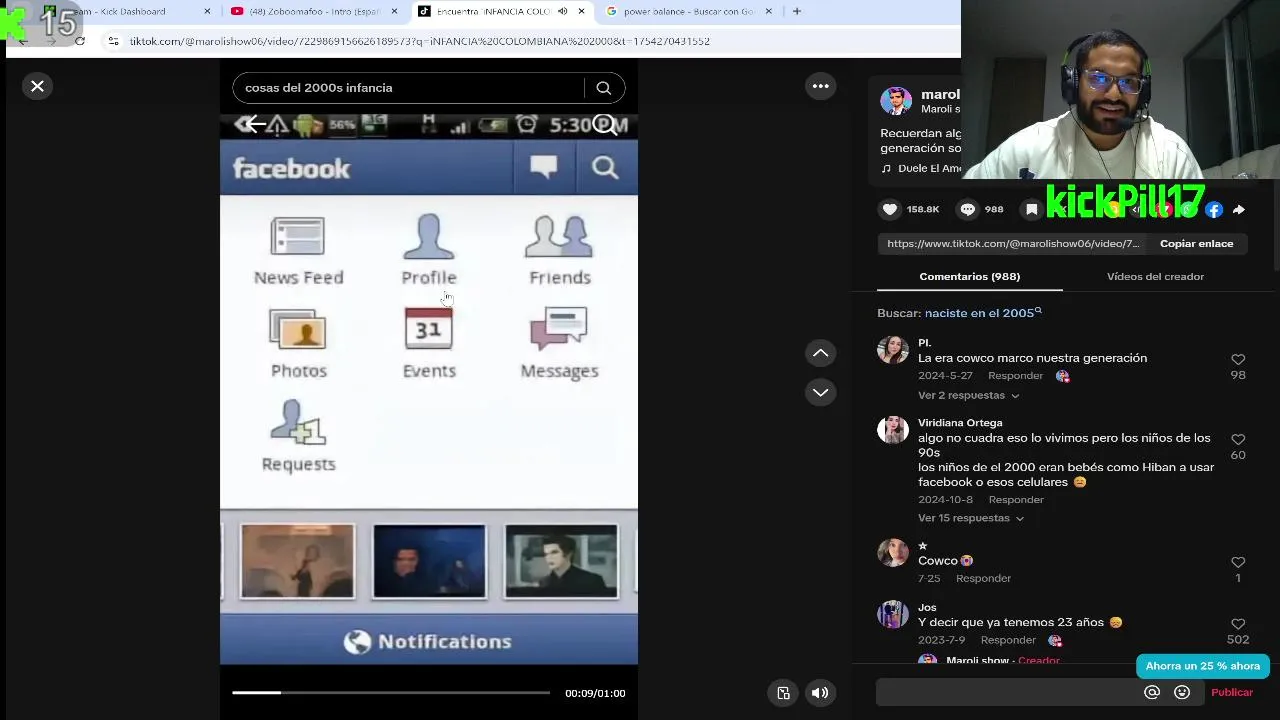This screenshot has height=720, width=1280.
Task: Reload the page
Action: pos(80,41)
